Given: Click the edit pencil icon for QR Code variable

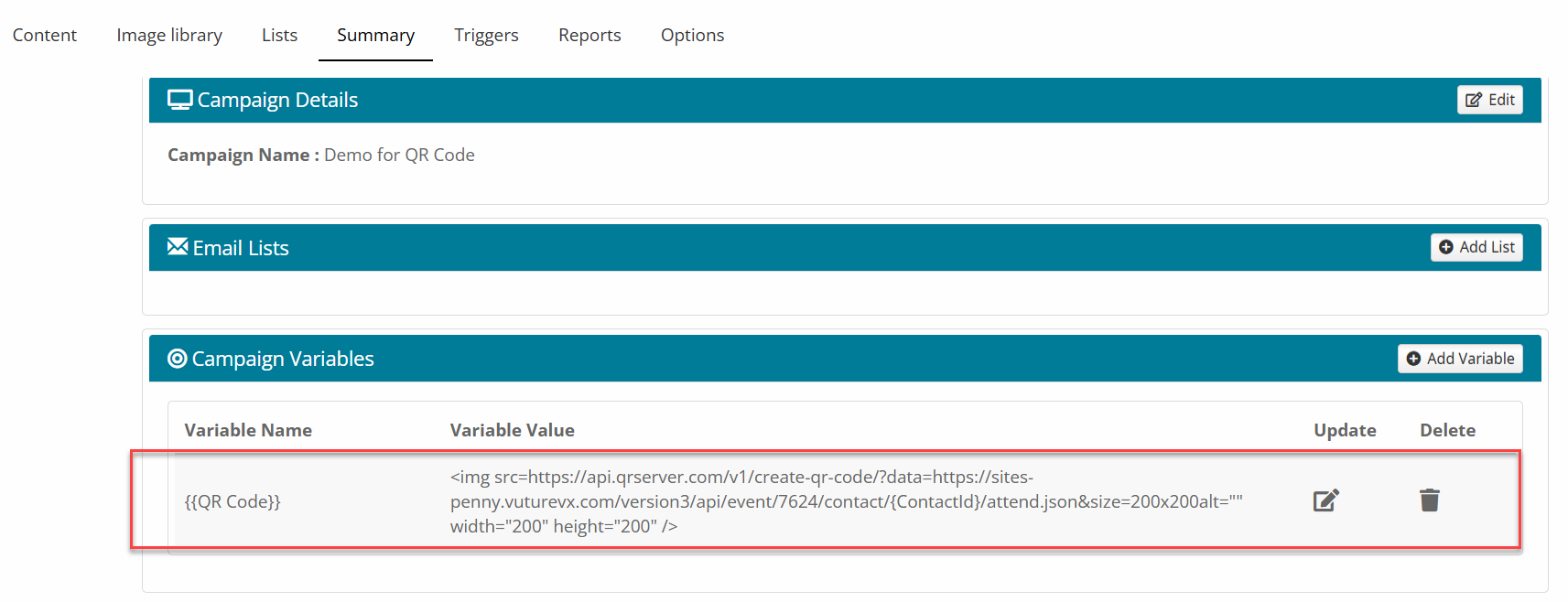Looking at the screenshot, I should [x=1325, y=500].
